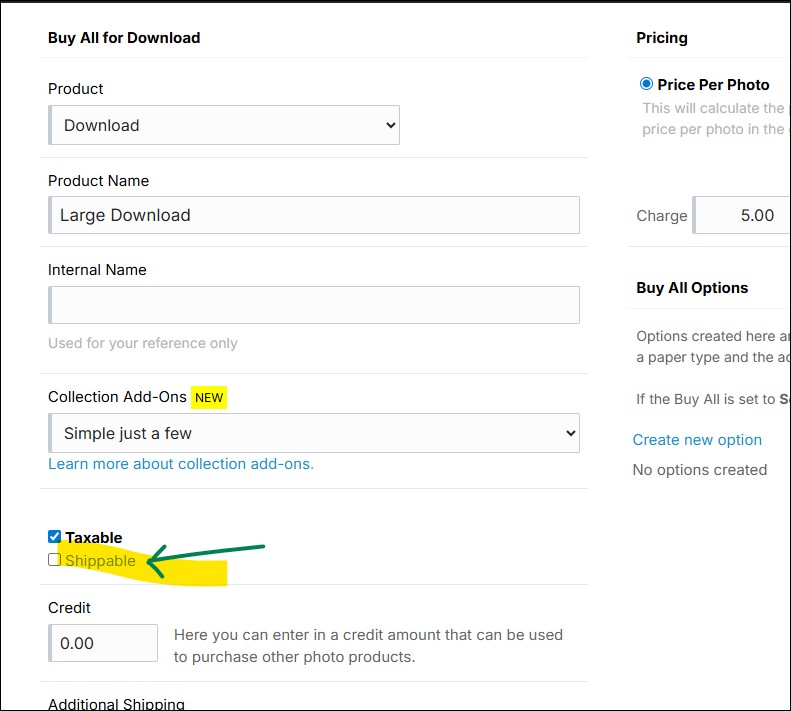Focus the empty Internal Name field
The width and height of the screenshot is (791, 711).
tap(314, 305)
